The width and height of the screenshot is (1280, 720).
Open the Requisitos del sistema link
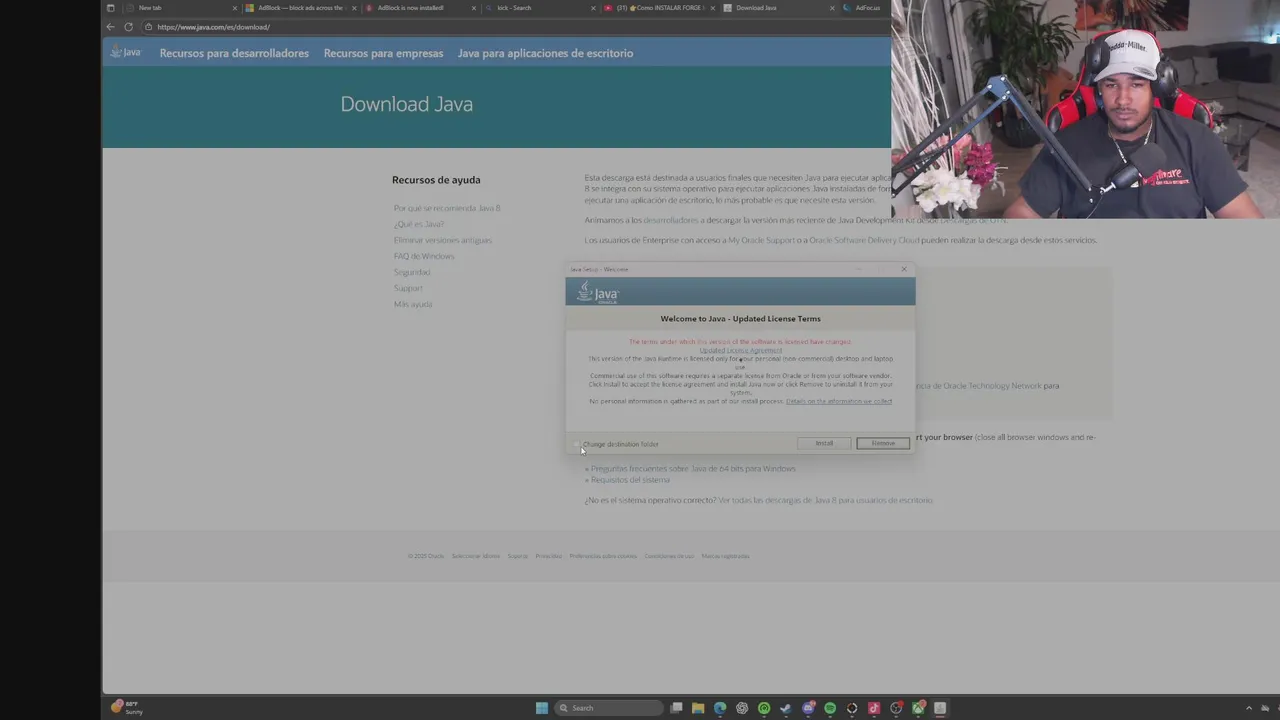tap(630, 479)
